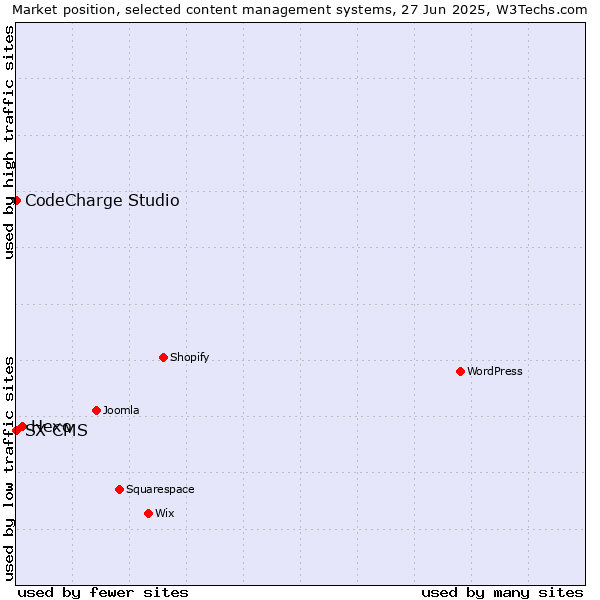Viewport: 600px width, 600px height.
Task: Click the 'used by high traffic sites' axis label
Action: click(x=9, y=143)
